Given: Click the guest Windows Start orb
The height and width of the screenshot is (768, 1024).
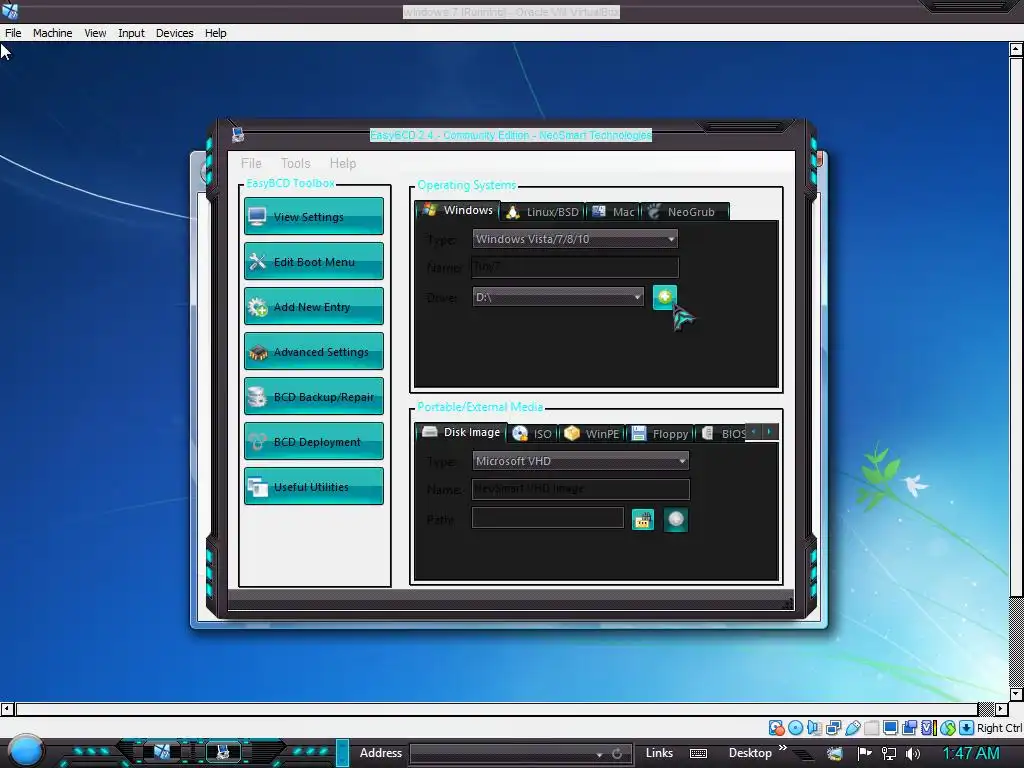Looking at the screenshot, I should 25,751.
